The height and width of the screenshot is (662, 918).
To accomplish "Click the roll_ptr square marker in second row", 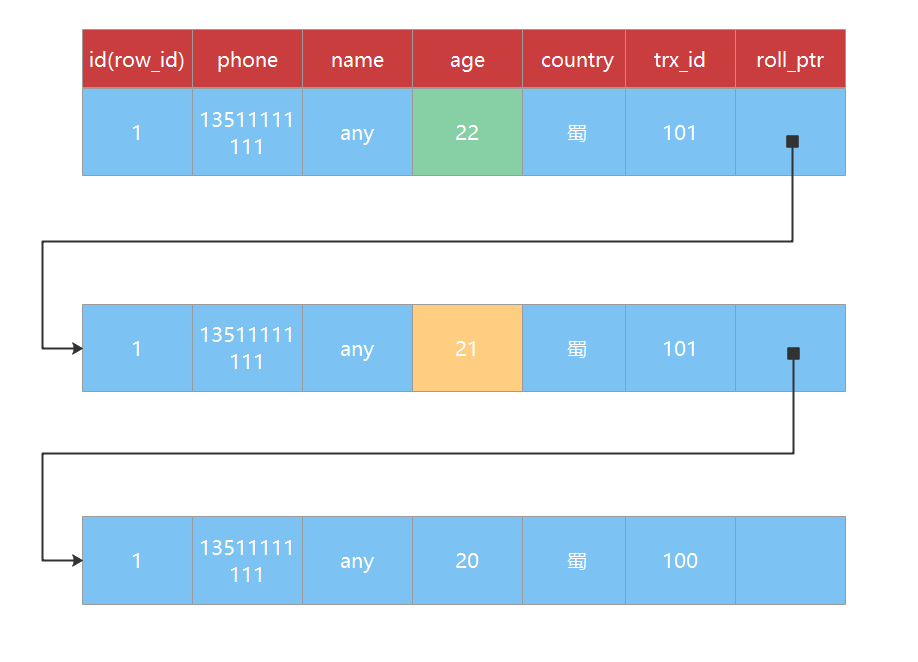I will tap(793, 353).
